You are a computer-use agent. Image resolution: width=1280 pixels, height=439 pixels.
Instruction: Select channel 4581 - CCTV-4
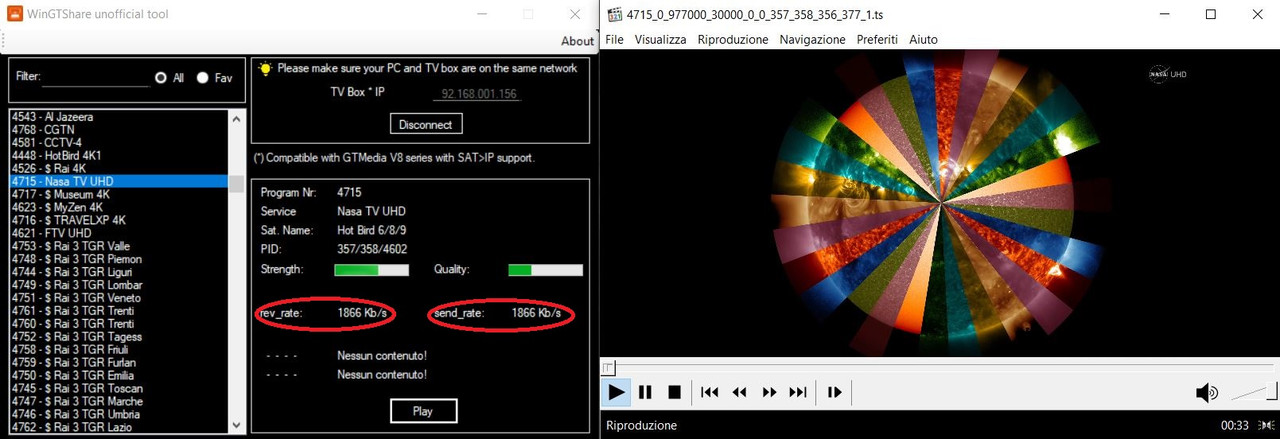pyautogui.click(x=119, y=143)
